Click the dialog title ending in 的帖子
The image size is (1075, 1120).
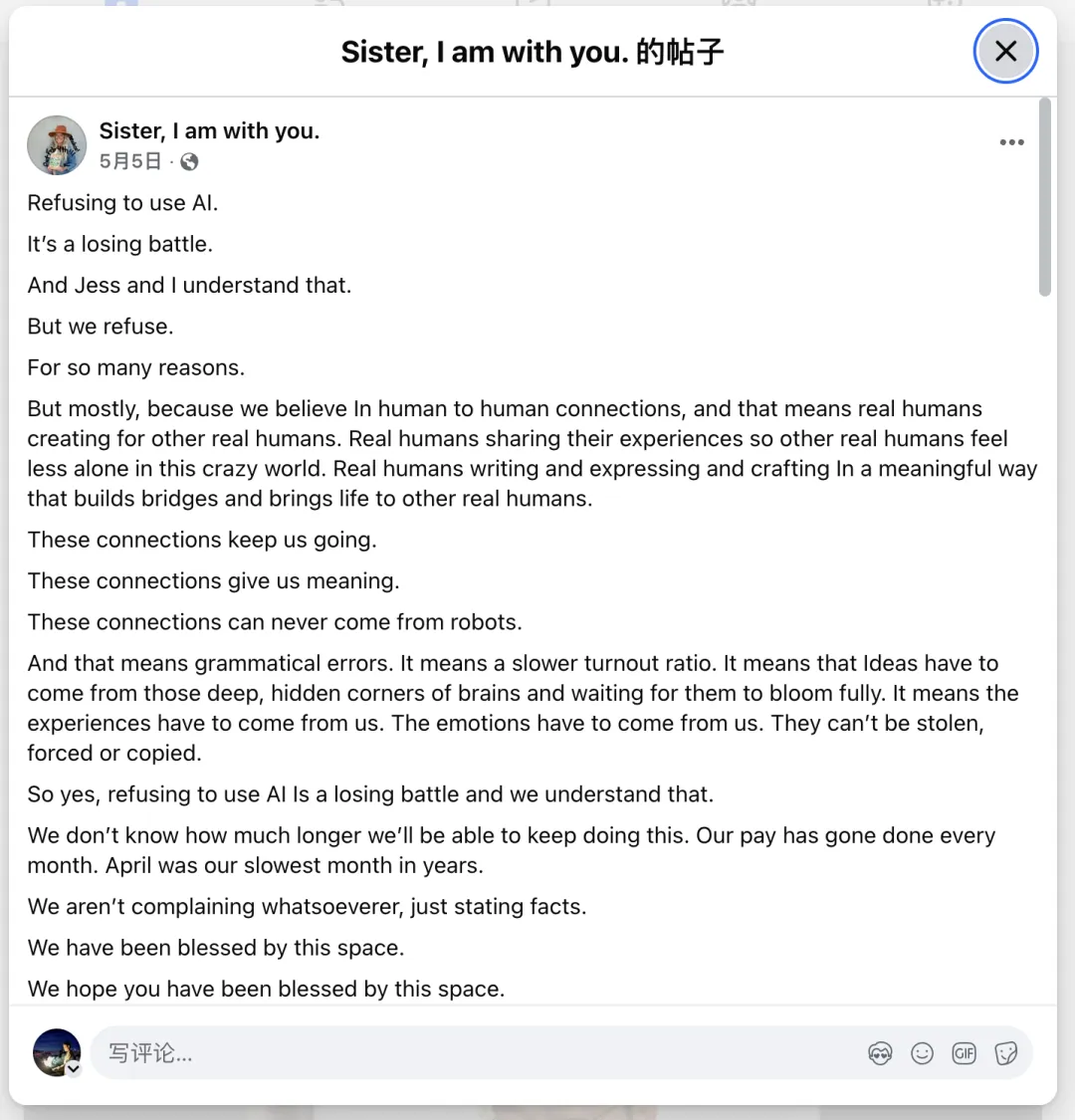tap(533, 52)
